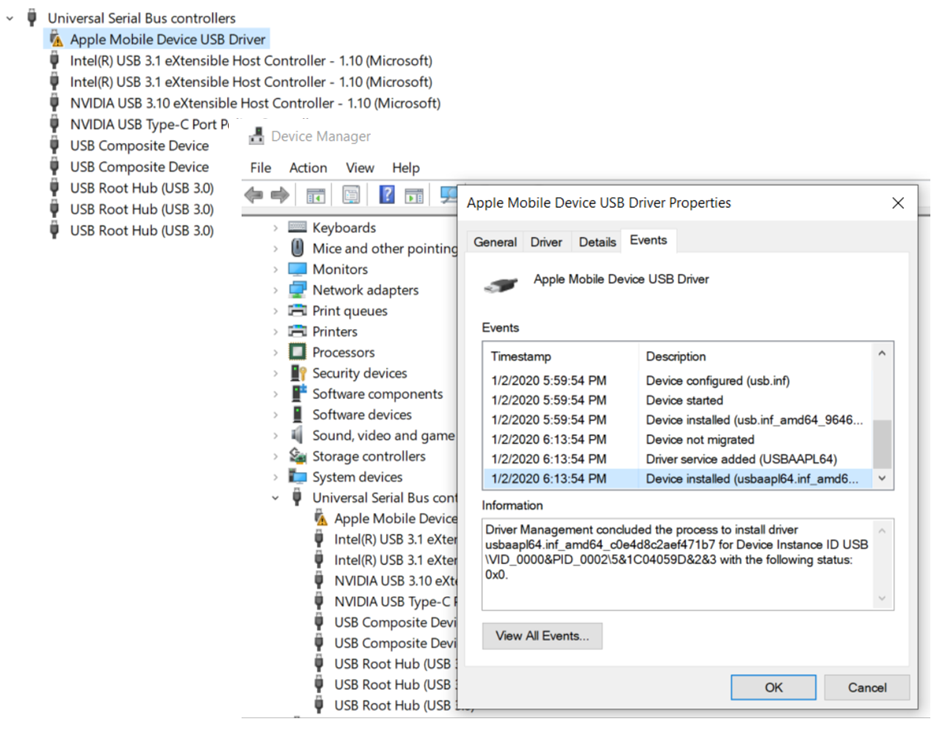
Task: Click the Events list scrollbar thumb
Action: (x=882, y=443)
